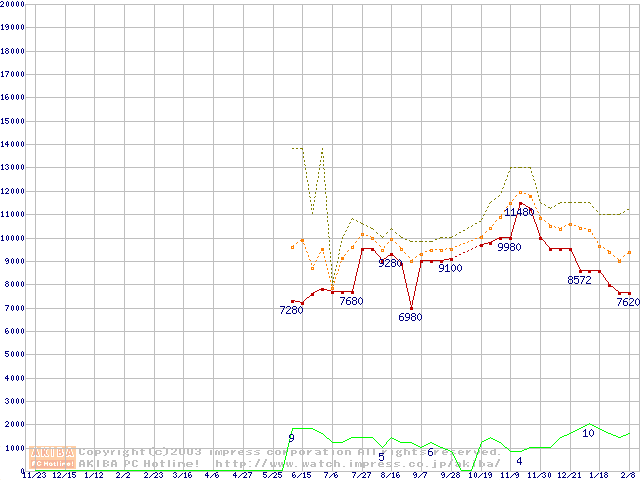
Task: Select the 9980 data label
Action: [x=509, y=247]
